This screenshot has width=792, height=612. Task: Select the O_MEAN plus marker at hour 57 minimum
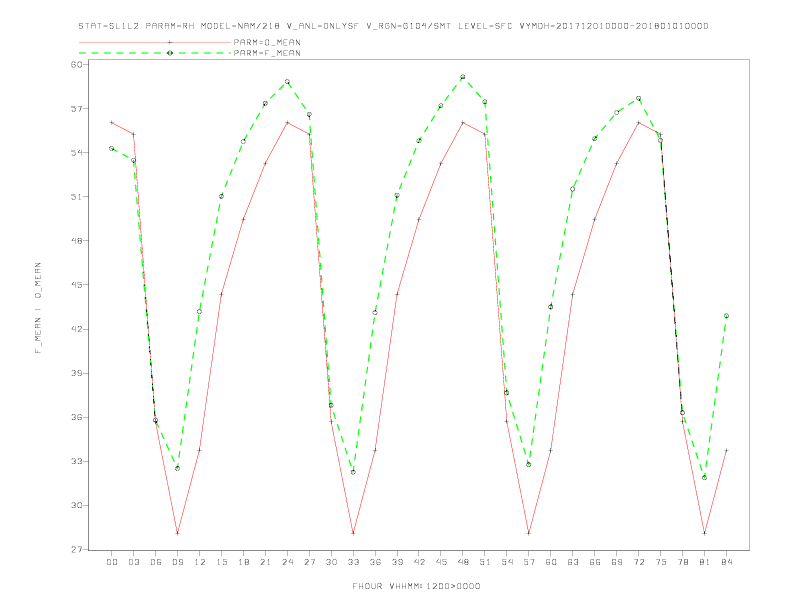coord(529,533)
